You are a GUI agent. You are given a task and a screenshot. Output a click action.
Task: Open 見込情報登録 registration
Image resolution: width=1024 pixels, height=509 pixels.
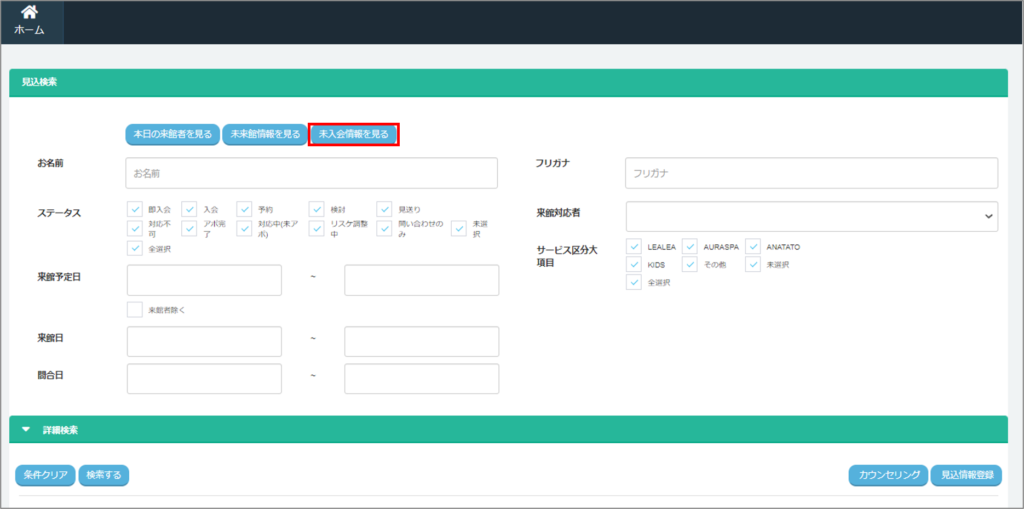tap(966, 475)
